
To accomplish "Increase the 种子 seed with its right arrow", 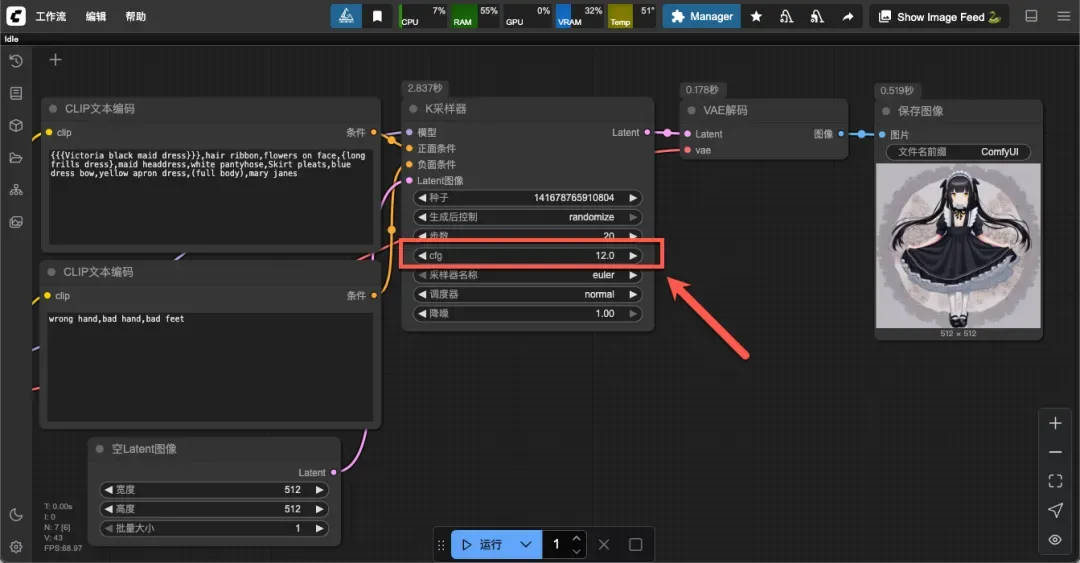I will click(x=633, y=198).
